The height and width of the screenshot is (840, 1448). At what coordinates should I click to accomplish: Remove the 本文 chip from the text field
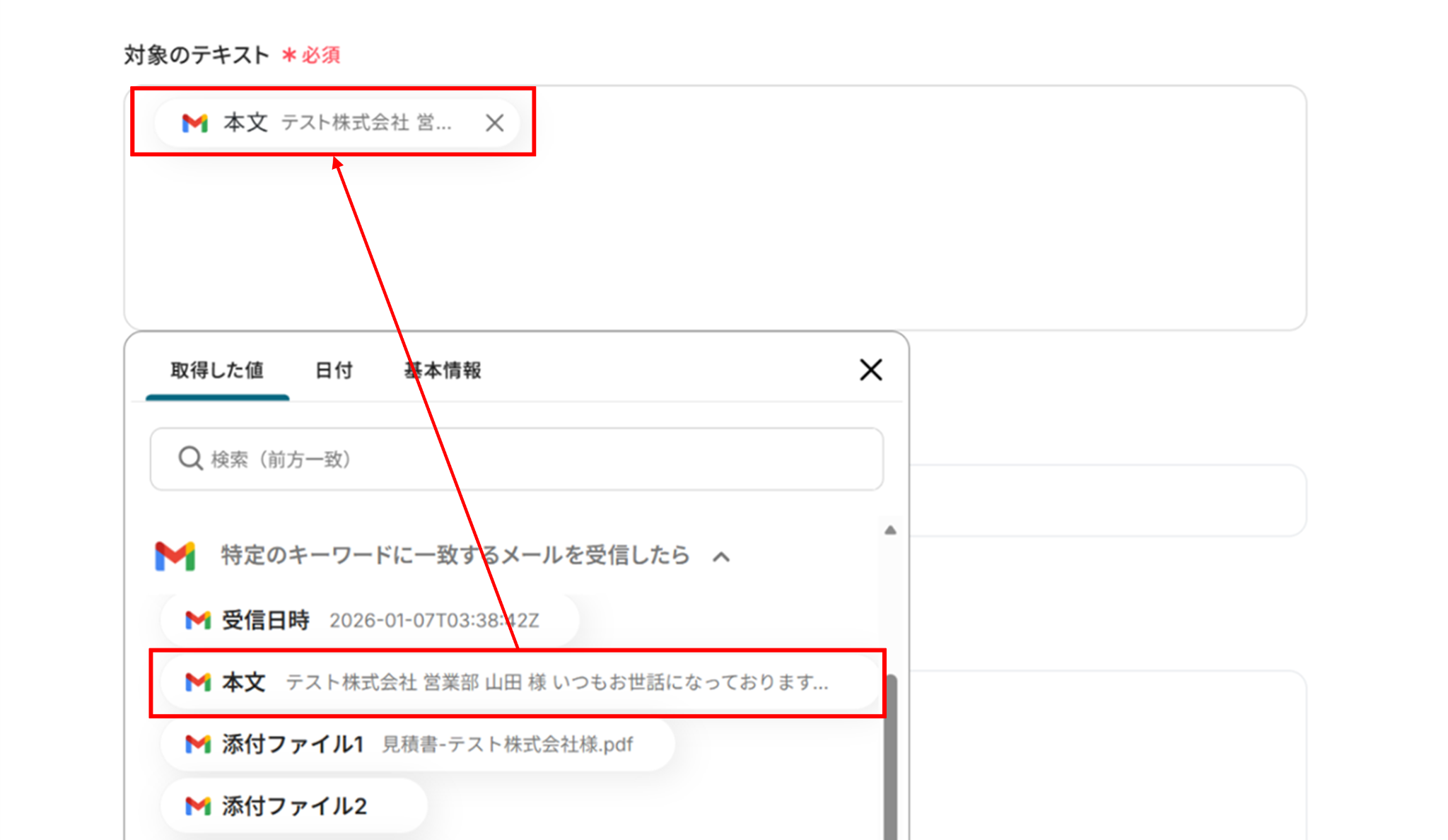coord(494,123)
